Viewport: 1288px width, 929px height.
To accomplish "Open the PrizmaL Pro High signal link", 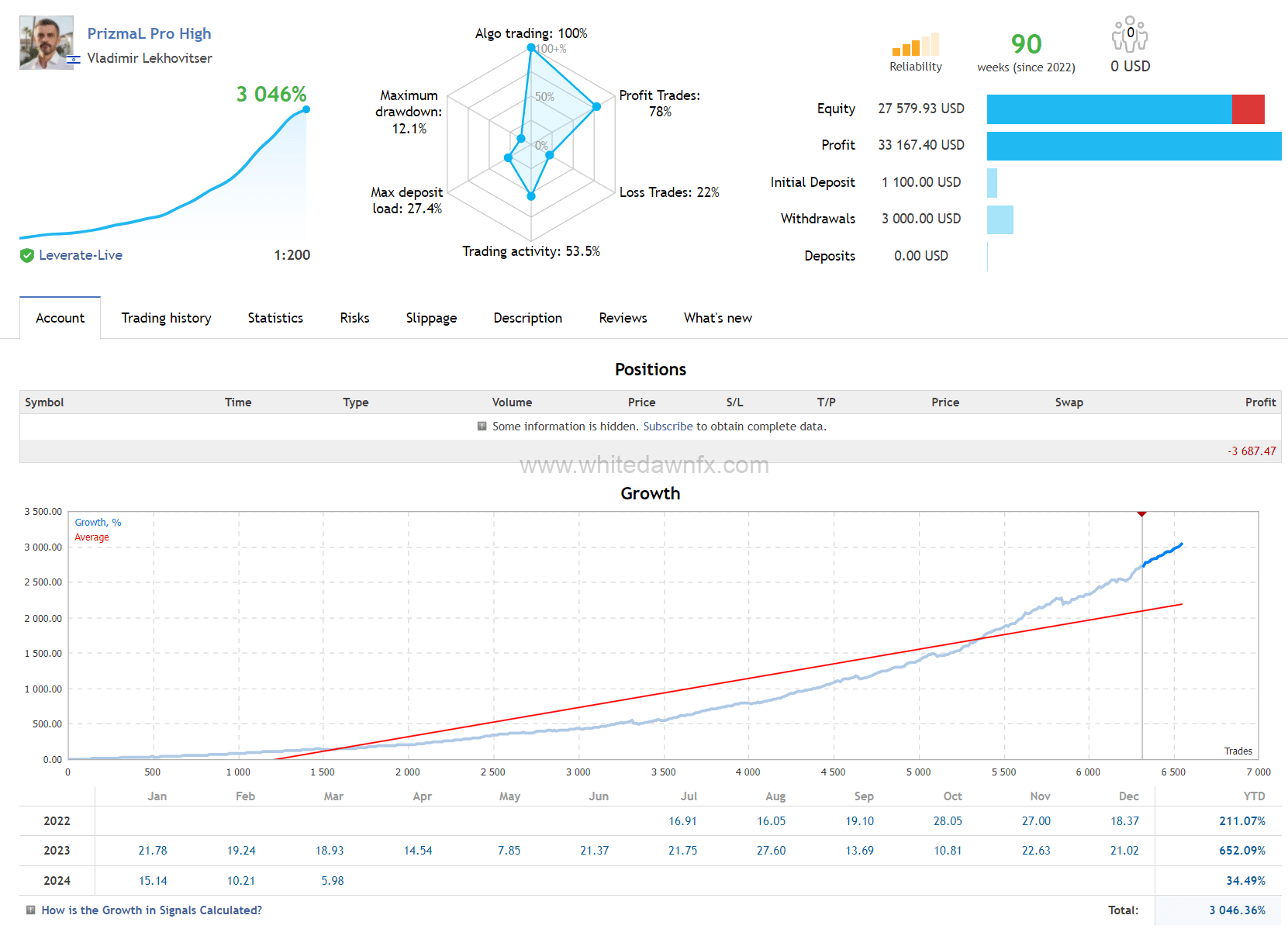I will (x=149, y=33).
